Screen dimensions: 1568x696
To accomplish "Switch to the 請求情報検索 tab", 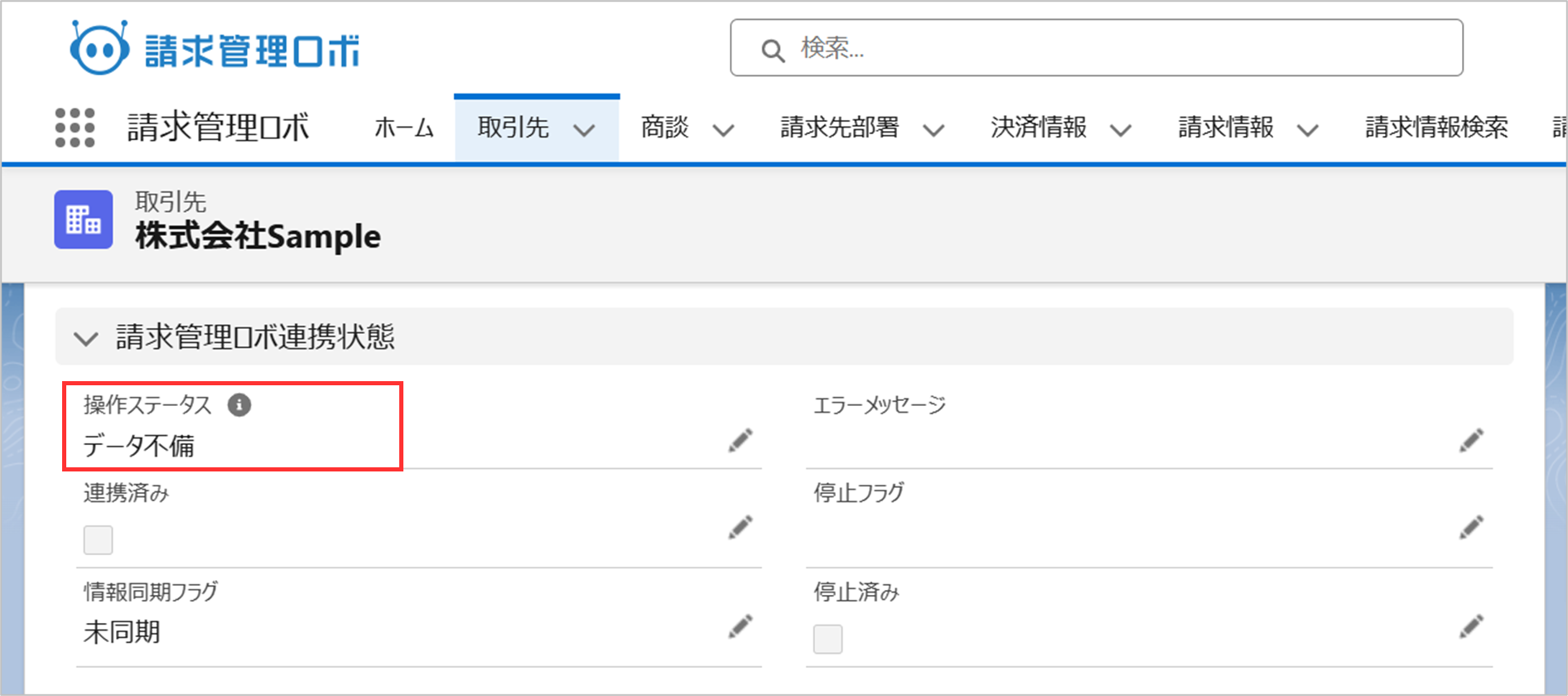I will (1436, 128).
